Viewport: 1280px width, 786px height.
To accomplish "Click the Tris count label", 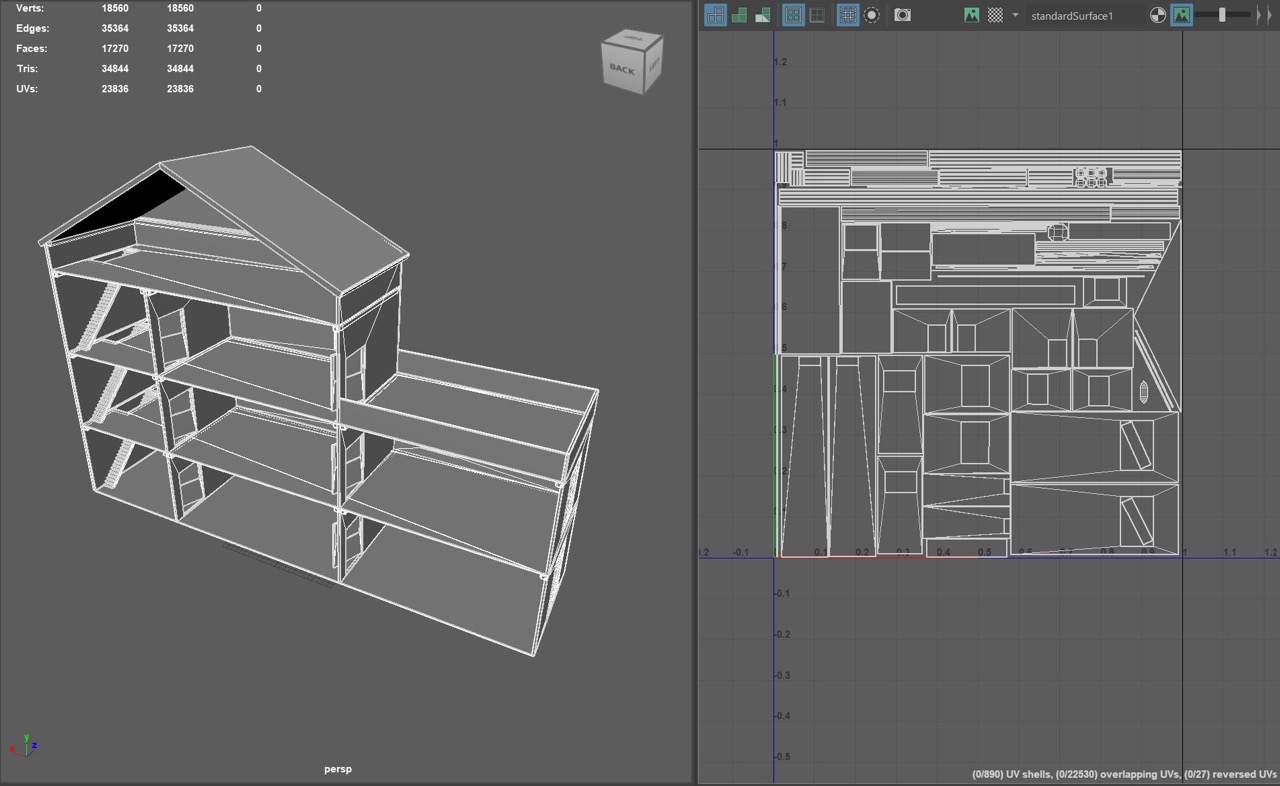I will pos(28,69).
